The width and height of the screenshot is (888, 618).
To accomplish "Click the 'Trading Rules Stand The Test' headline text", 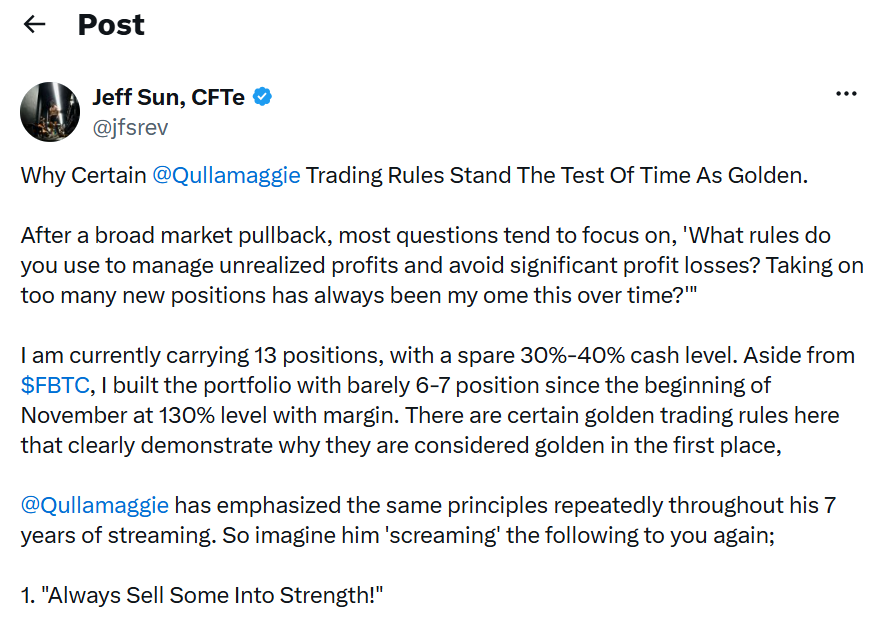I will click(x=455, y=176).
